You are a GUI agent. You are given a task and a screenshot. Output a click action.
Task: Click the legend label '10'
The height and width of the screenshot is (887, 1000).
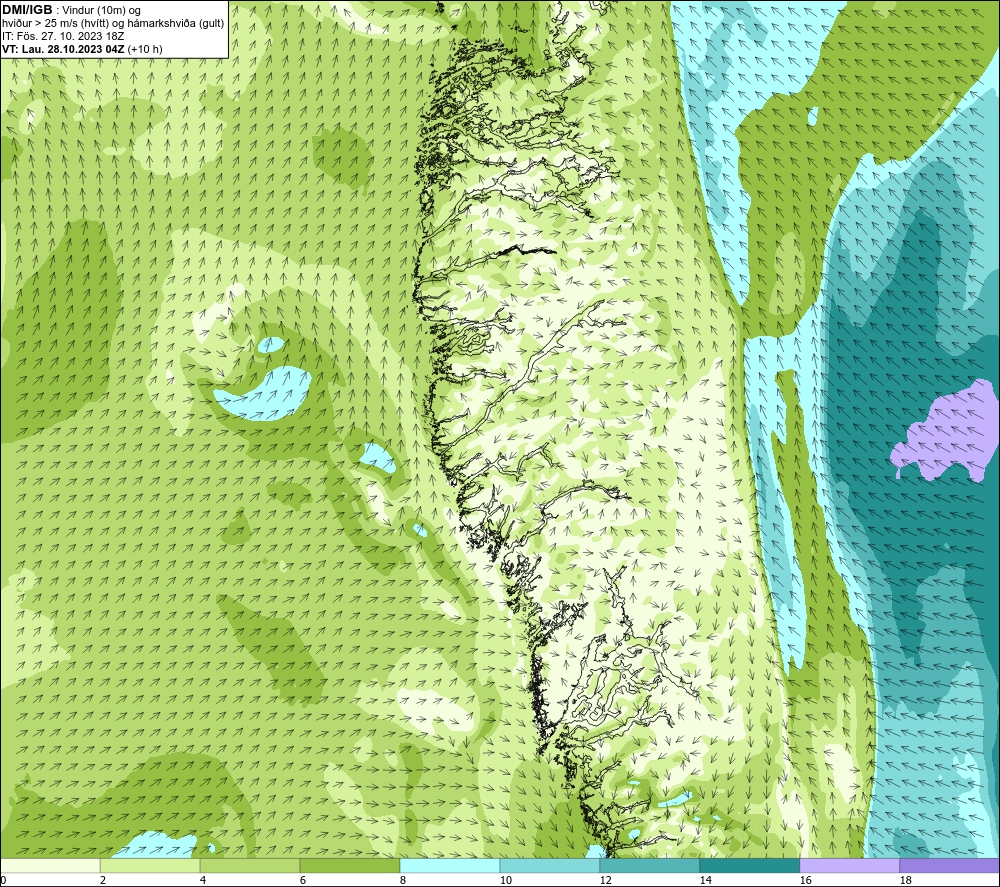[506, 881]
